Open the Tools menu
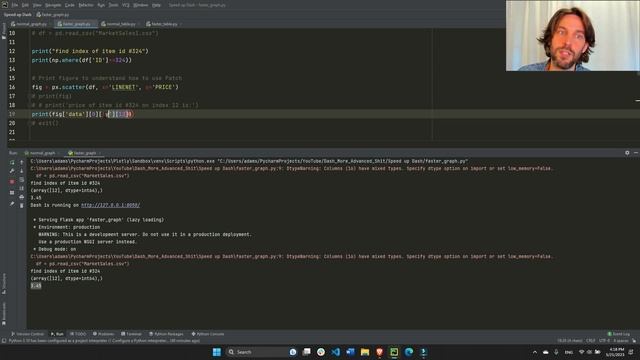Screen dimensions: 640x360 click(113, 5)
